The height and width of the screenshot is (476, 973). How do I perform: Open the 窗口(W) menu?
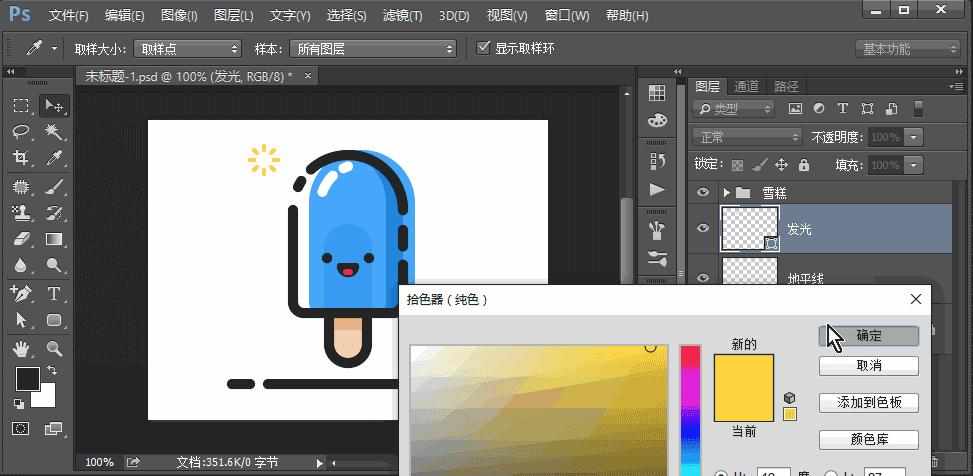pos(567,16)
